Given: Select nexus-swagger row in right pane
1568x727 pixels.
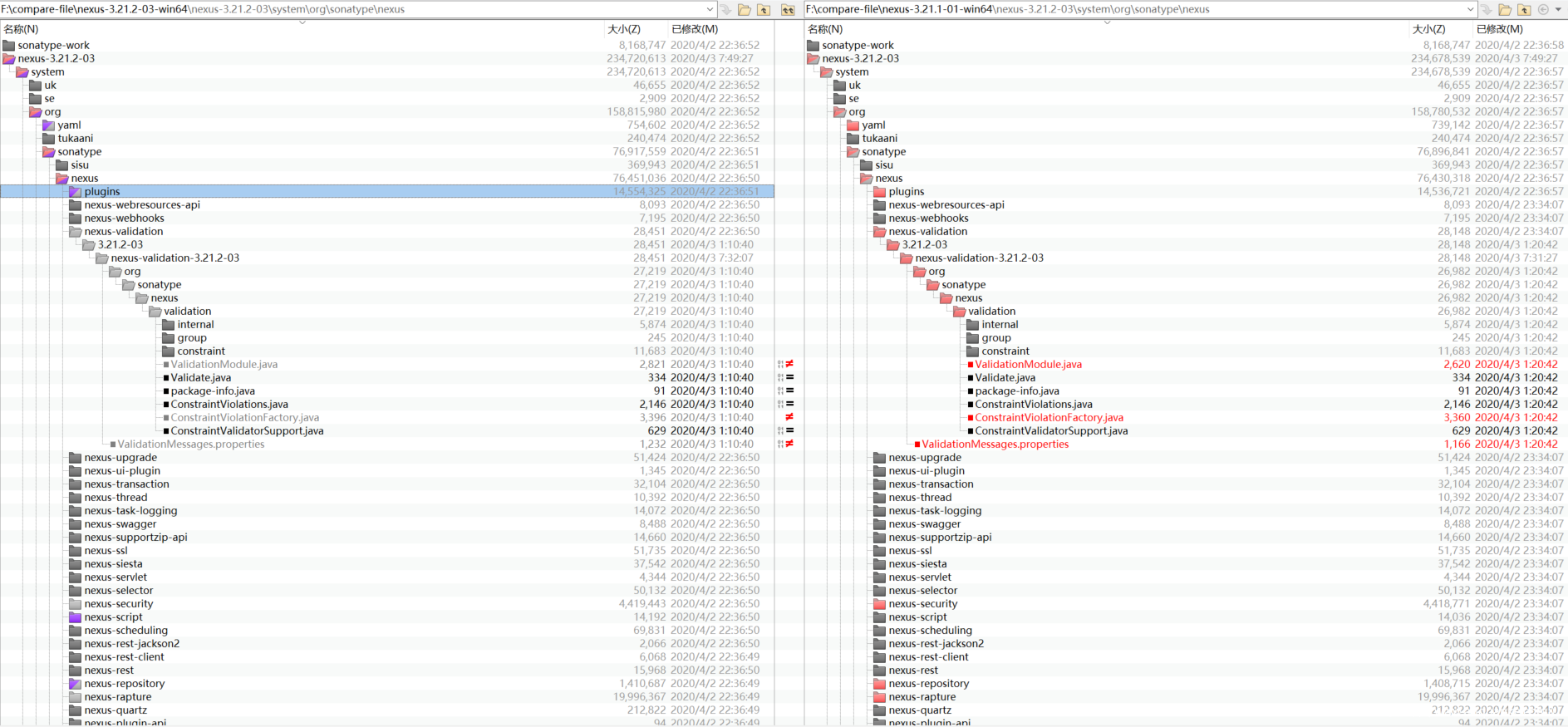Looking at the screenshot, I should pos(1186,524).
